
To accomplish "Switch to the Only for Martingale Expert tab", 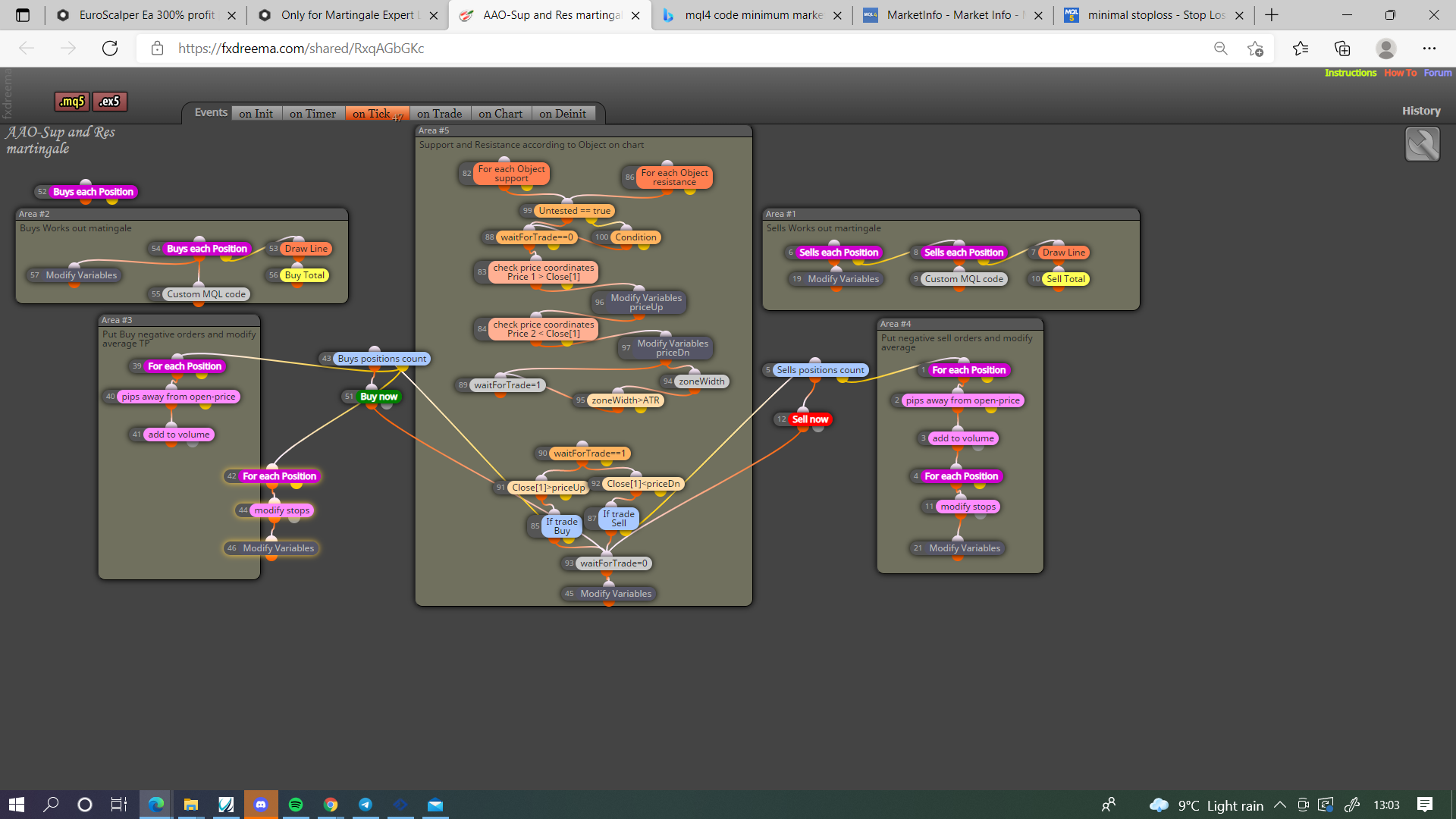I will (x=348, y=15).
